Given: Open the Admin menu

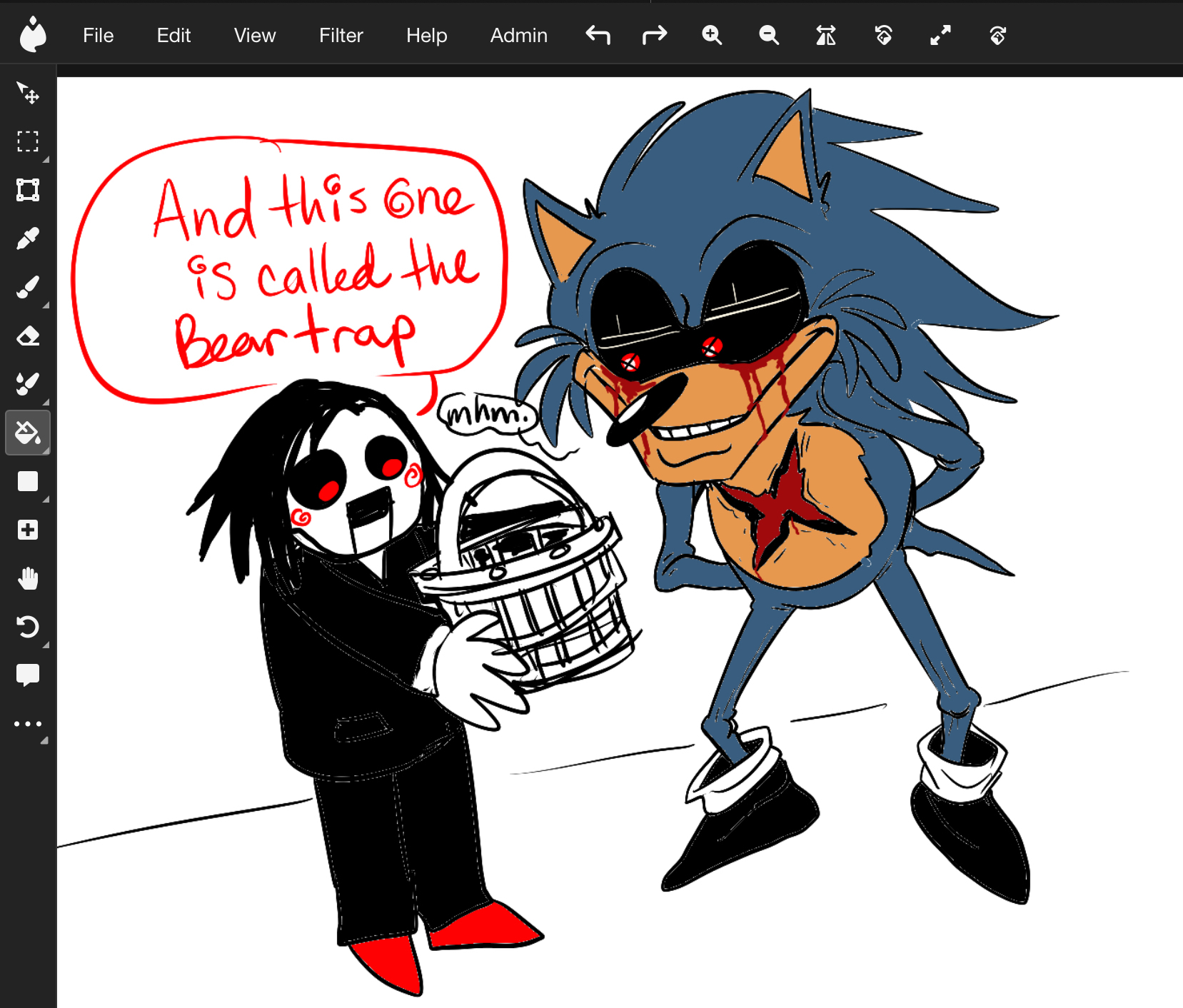Looking at the screenshot, I should pos(518,35).
